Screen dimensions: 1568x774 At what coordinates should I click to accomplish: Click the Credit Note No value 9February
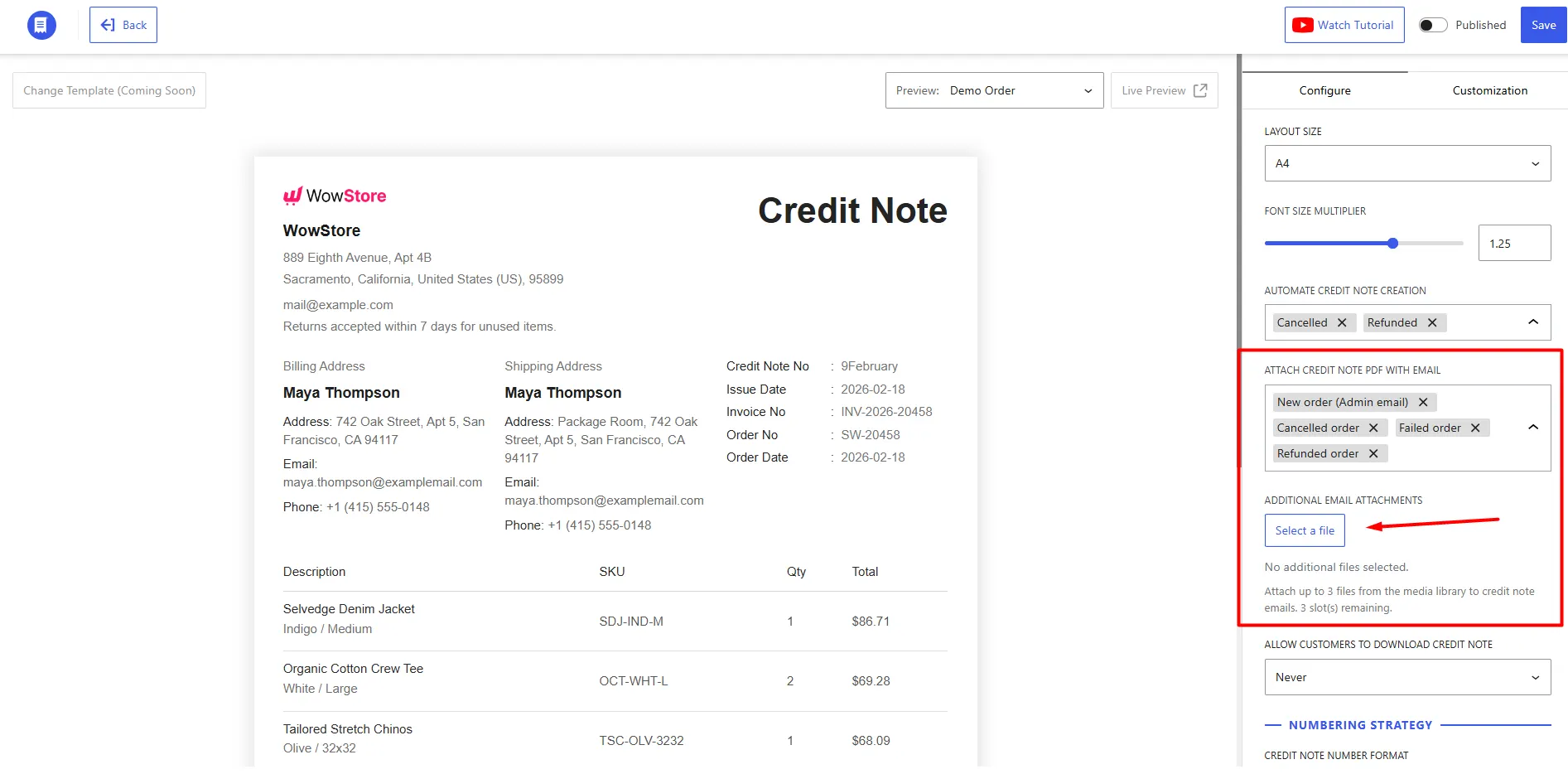tap(869, 366)
